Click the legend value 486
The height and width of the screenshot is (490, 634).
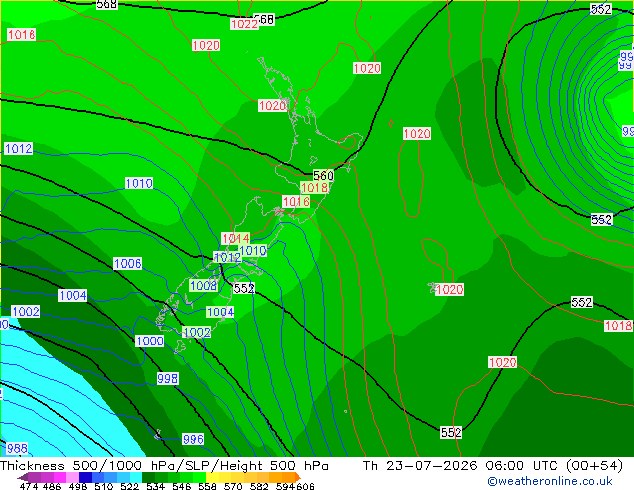pyautogui.click(x=51, y=486)
